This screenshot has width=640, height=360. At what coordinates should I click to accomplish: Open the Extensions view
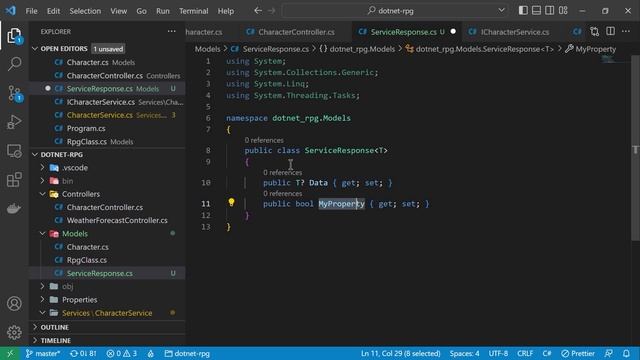(14, 180)
